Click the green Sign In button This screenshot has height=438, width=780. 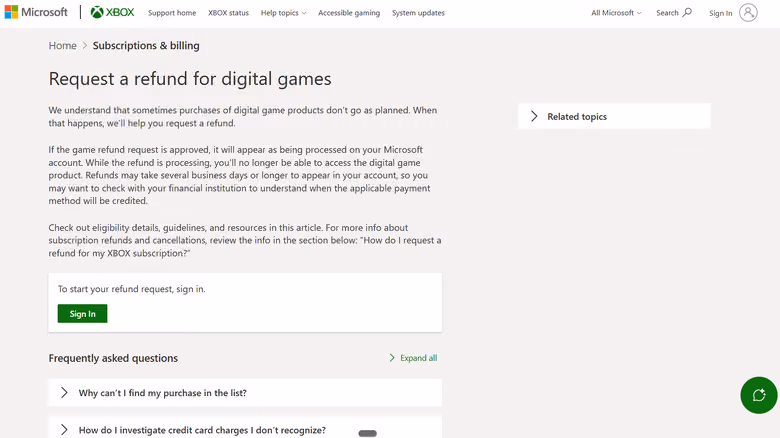pyautogui.click(x=83, y=314)
